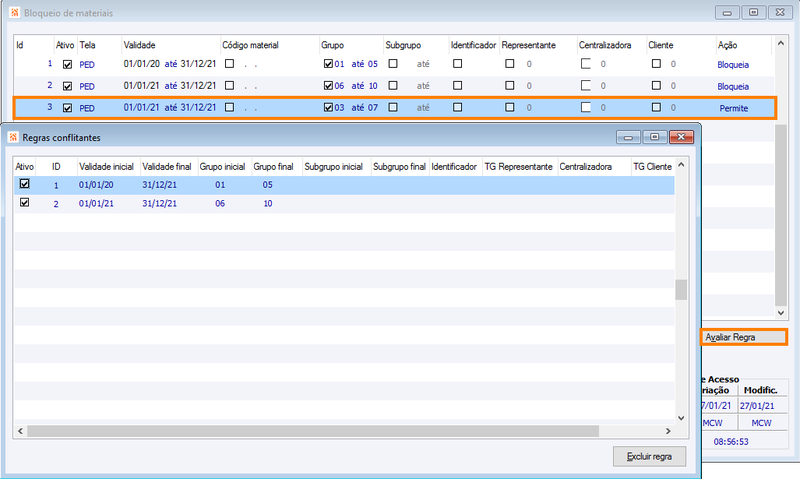Click the Validade inicial column header
Image resolution: width=800 pixels, height=479 pixels.
click(x=106, y=166)
